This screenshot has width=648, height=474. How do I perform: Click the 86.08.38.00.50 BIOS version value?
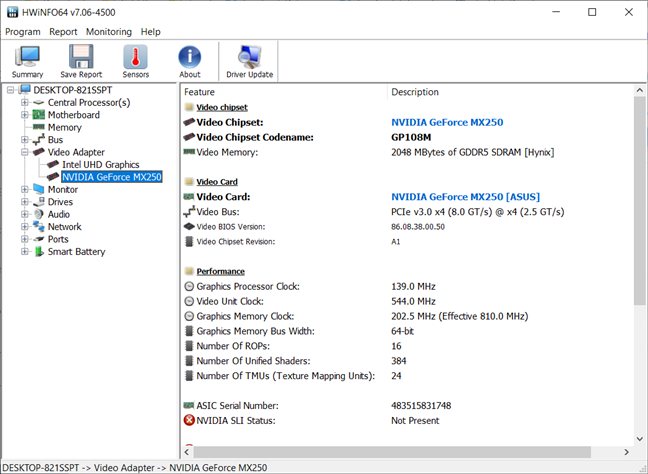tap(418, 226)
